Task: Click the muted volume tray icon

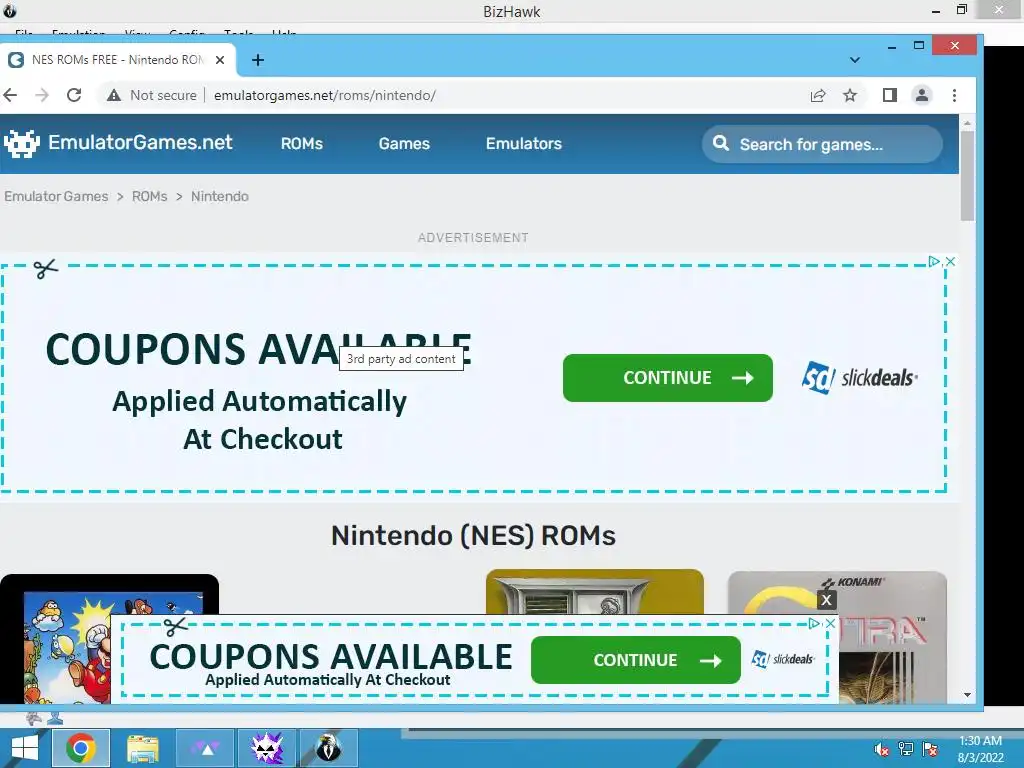Action: [x=882, y=749]
